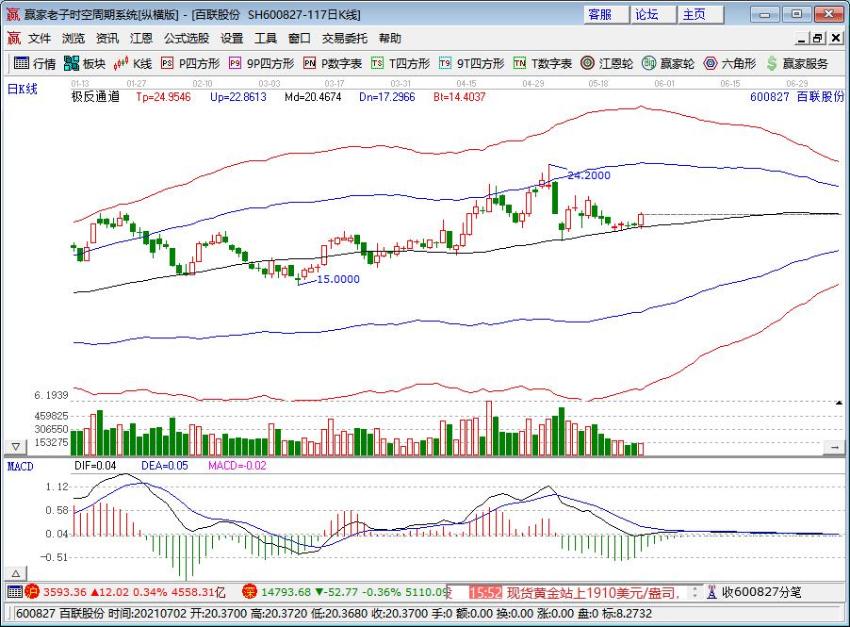The height and width of the screenshot is (627, 850).
Task: Click the 深 Shenzhen index icon
Action: click(249, 592)
